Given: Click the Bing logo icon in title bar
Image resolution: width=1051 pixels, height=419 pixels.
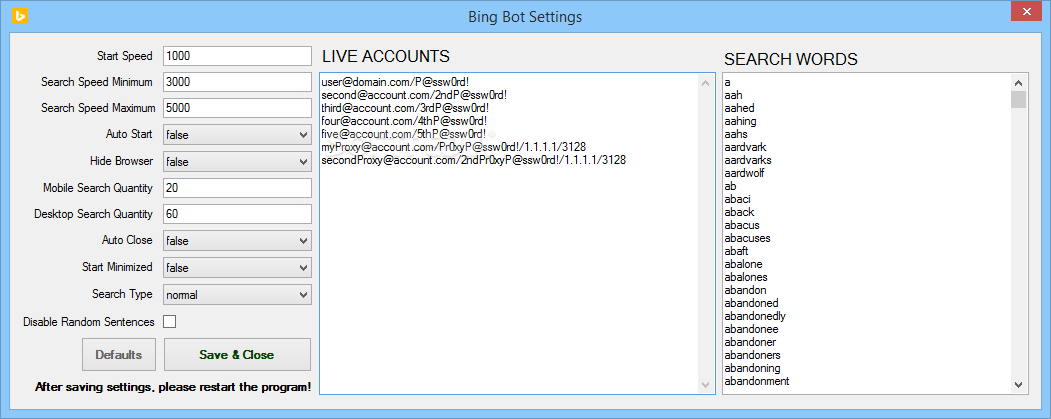Looking at the screenshot, I should pyautogui.click(x=20, y=15).
